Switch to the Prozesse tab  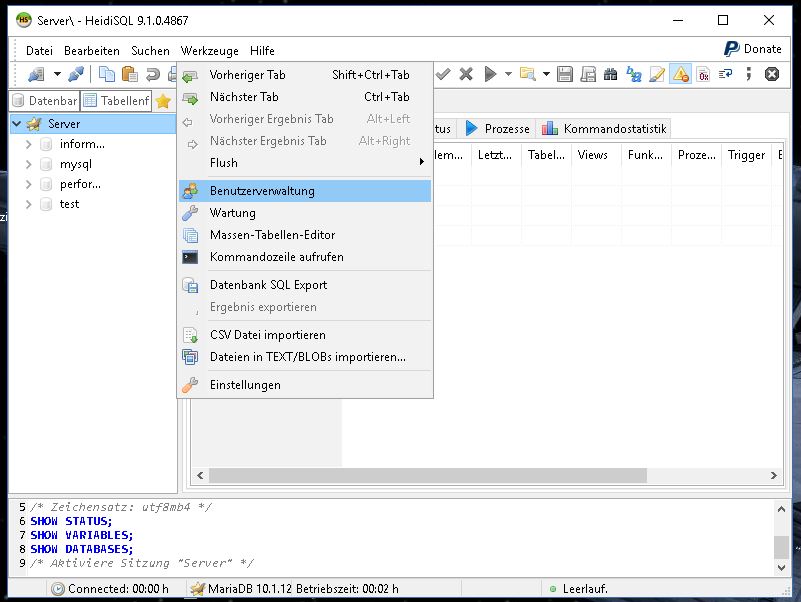point(498,129)
